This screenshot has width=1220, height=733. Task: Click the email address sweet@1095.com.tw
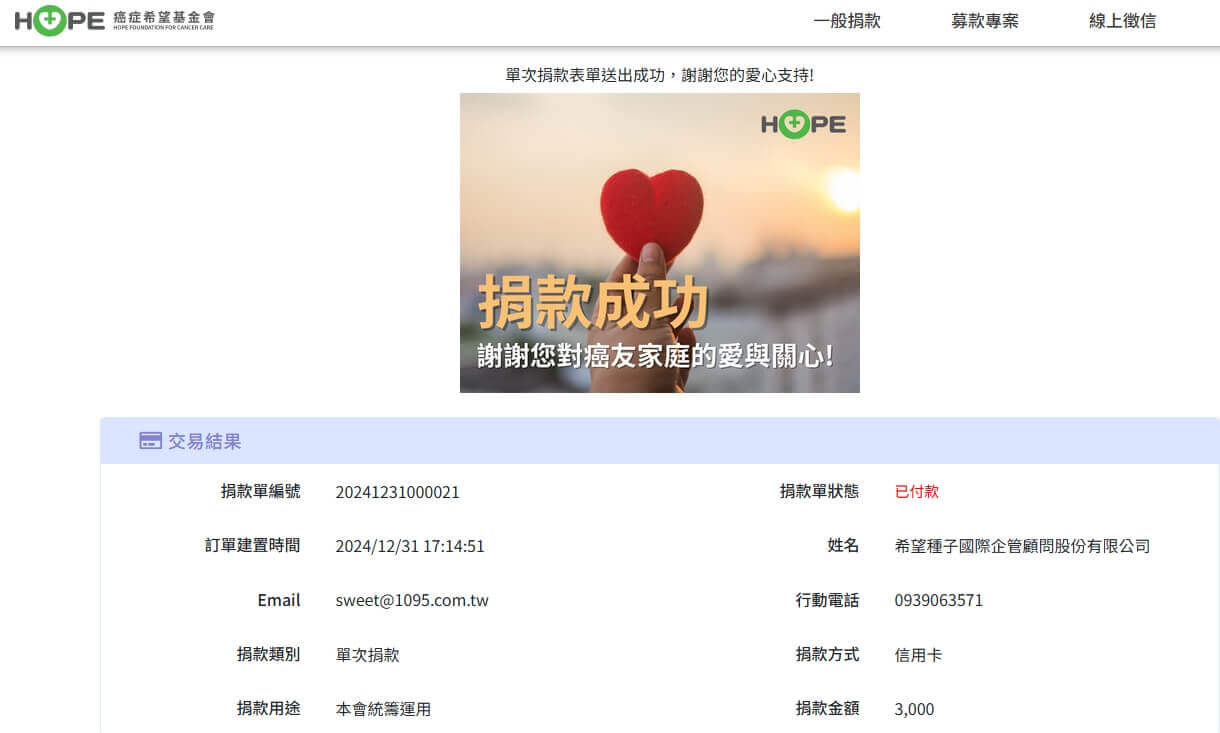click(x=412, y=601)
